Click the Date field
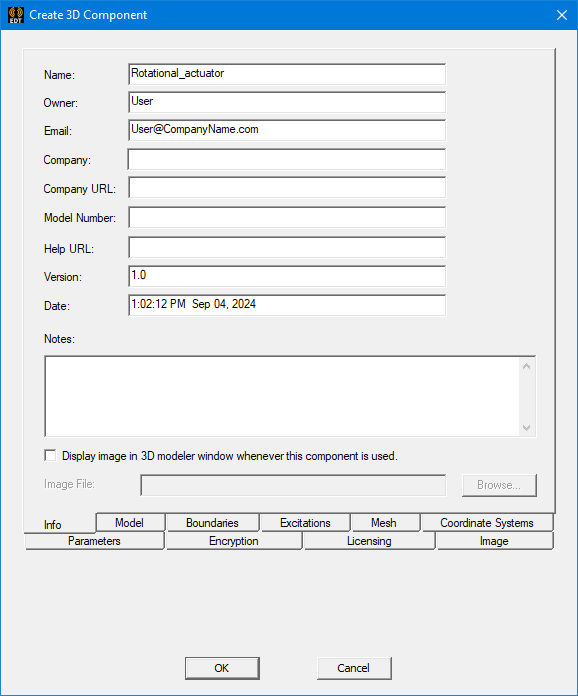Viewport: 578px width, 696px height. click(x=287, y=305)
